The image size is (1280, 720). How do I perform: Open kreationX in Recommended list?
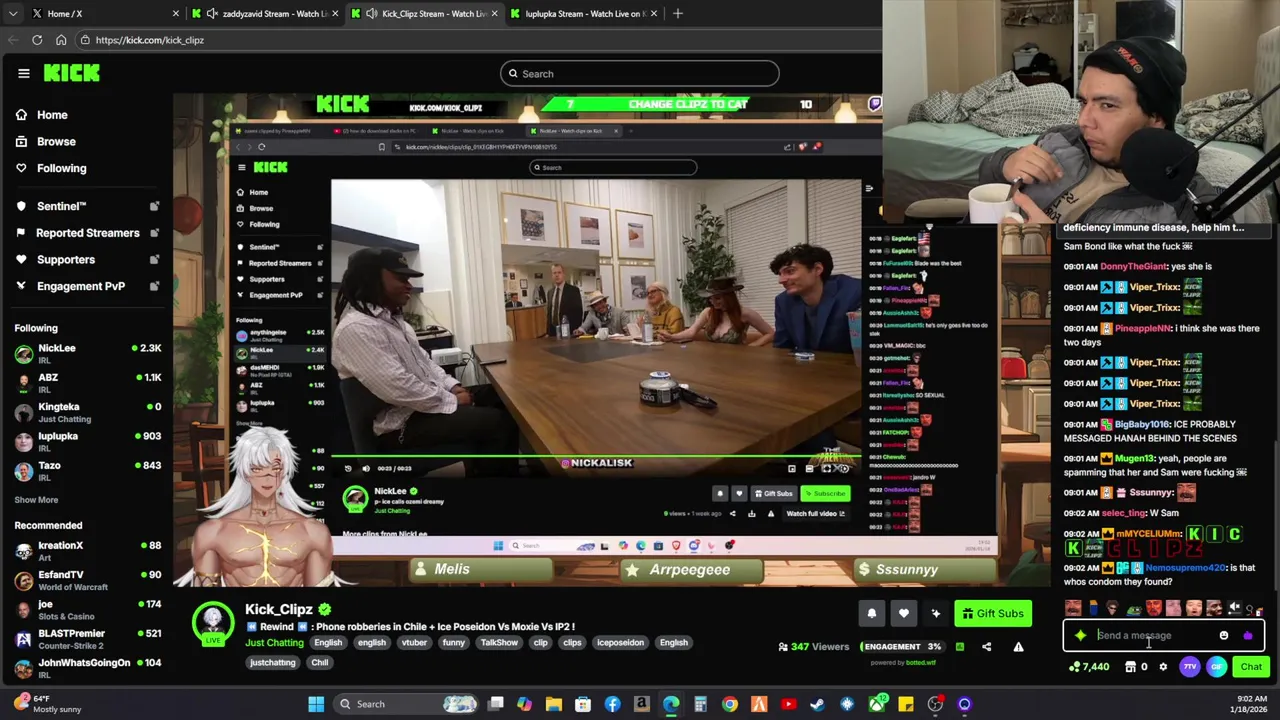pyautogui.click(x=87, y=551)
